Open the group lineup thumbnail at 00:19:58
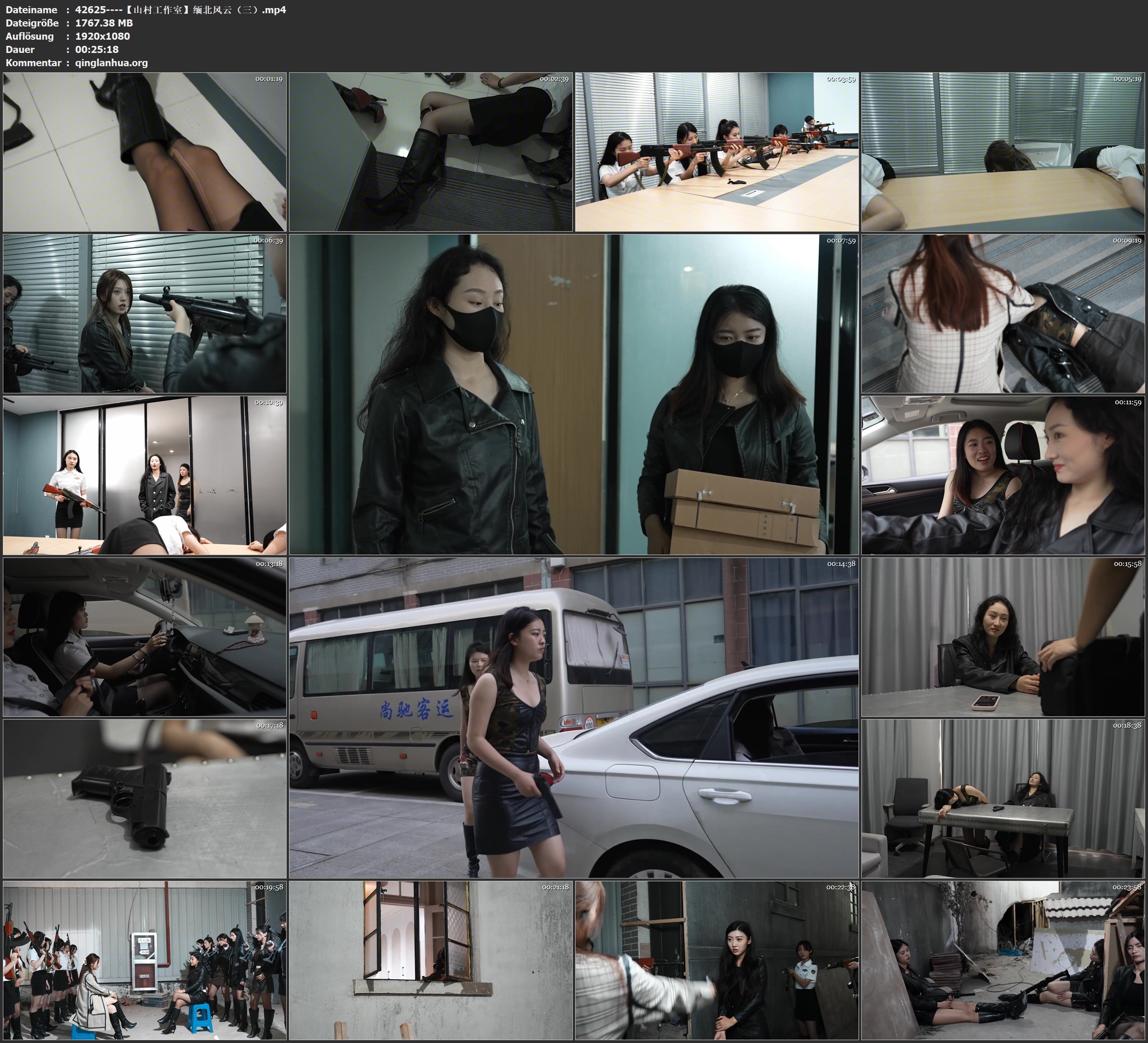The height and width of the screenshot is (1043, 1148). [145, 960]
